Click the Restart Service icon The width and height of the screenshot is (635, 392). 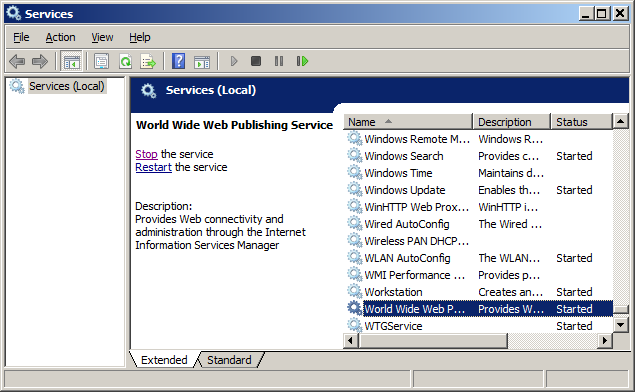302,62
